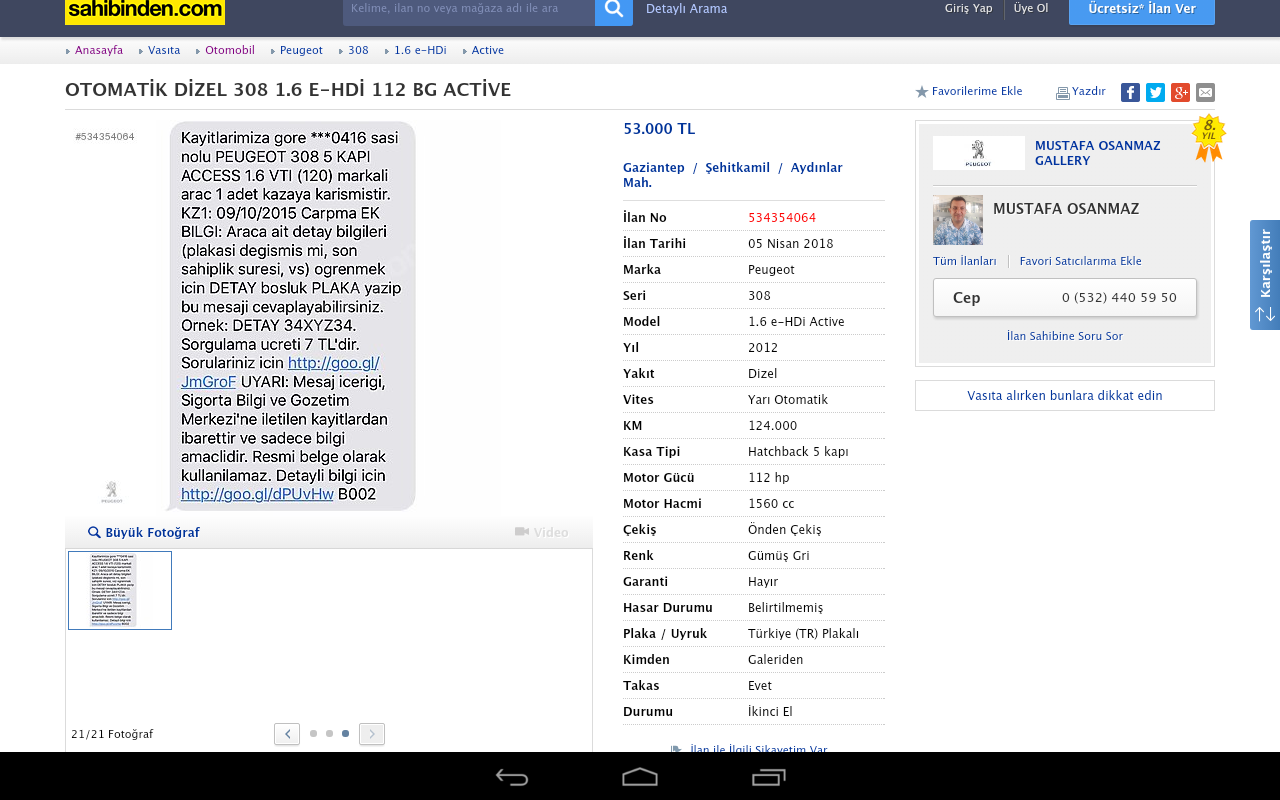
Task: Open Tüm İlanları link
Action: tap(965, 262)
